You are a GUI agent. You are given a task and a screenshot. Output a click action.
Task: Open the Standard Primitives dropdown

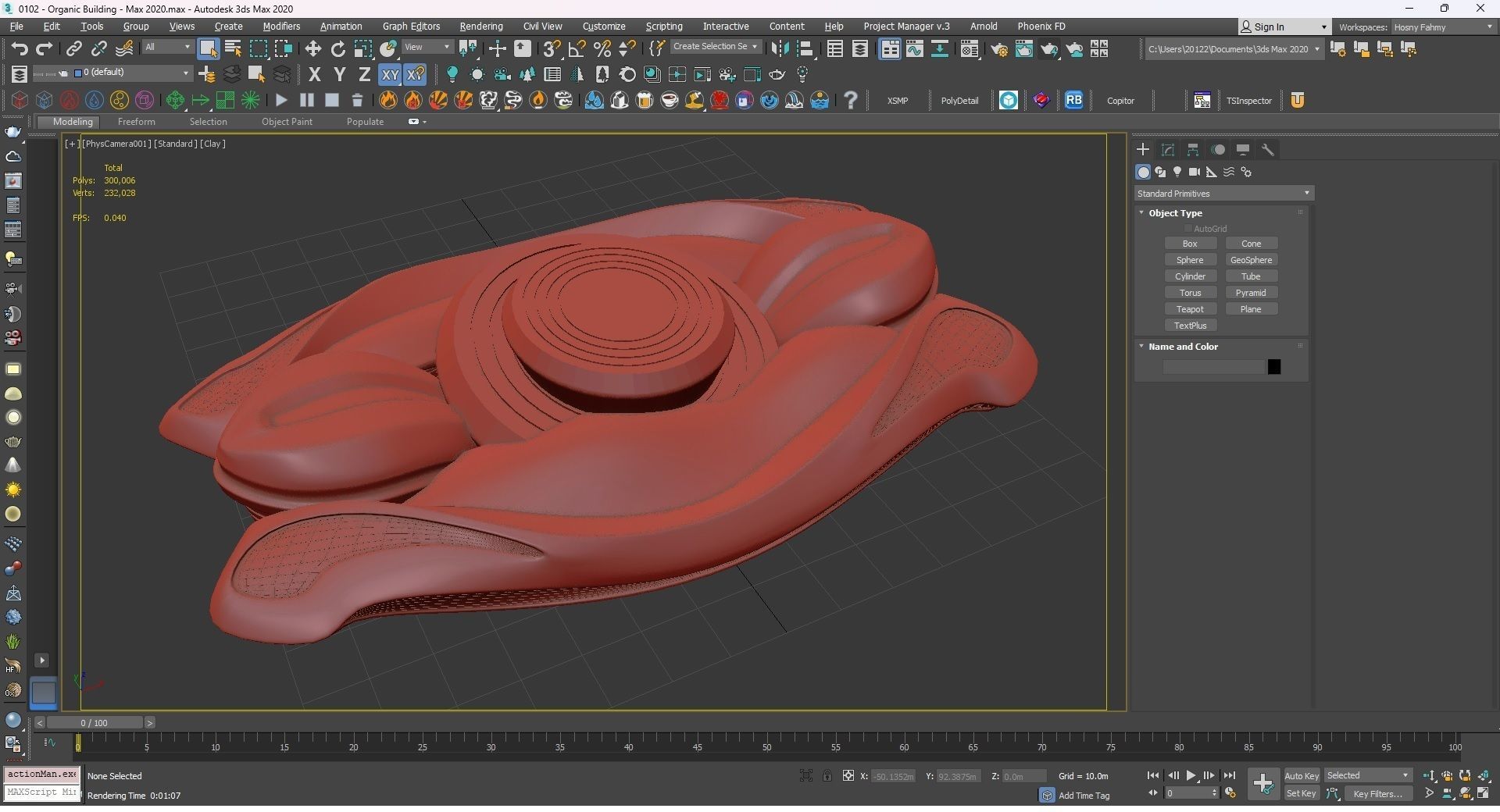click(x=1223, y=194)
